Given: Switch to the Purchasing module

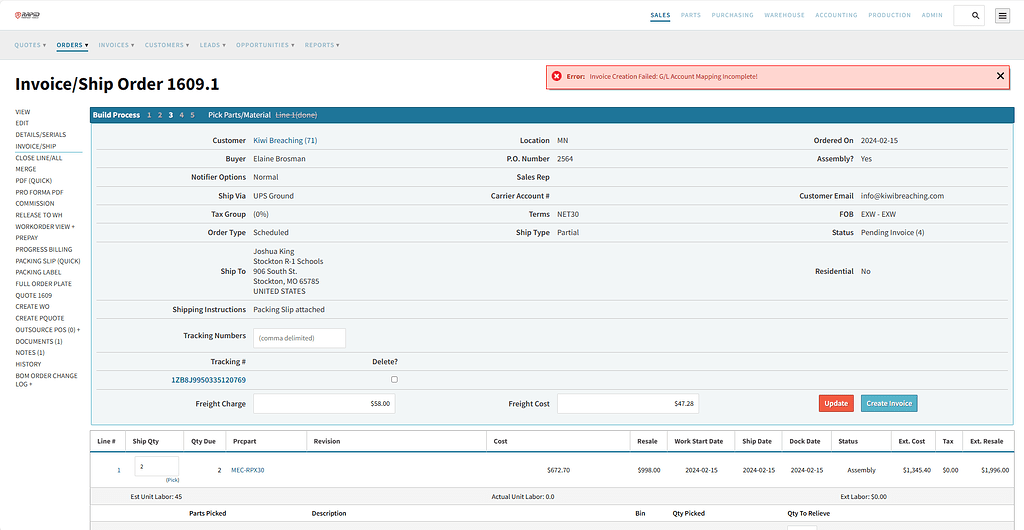Looking at the screenshot, I should coord(732,15).
